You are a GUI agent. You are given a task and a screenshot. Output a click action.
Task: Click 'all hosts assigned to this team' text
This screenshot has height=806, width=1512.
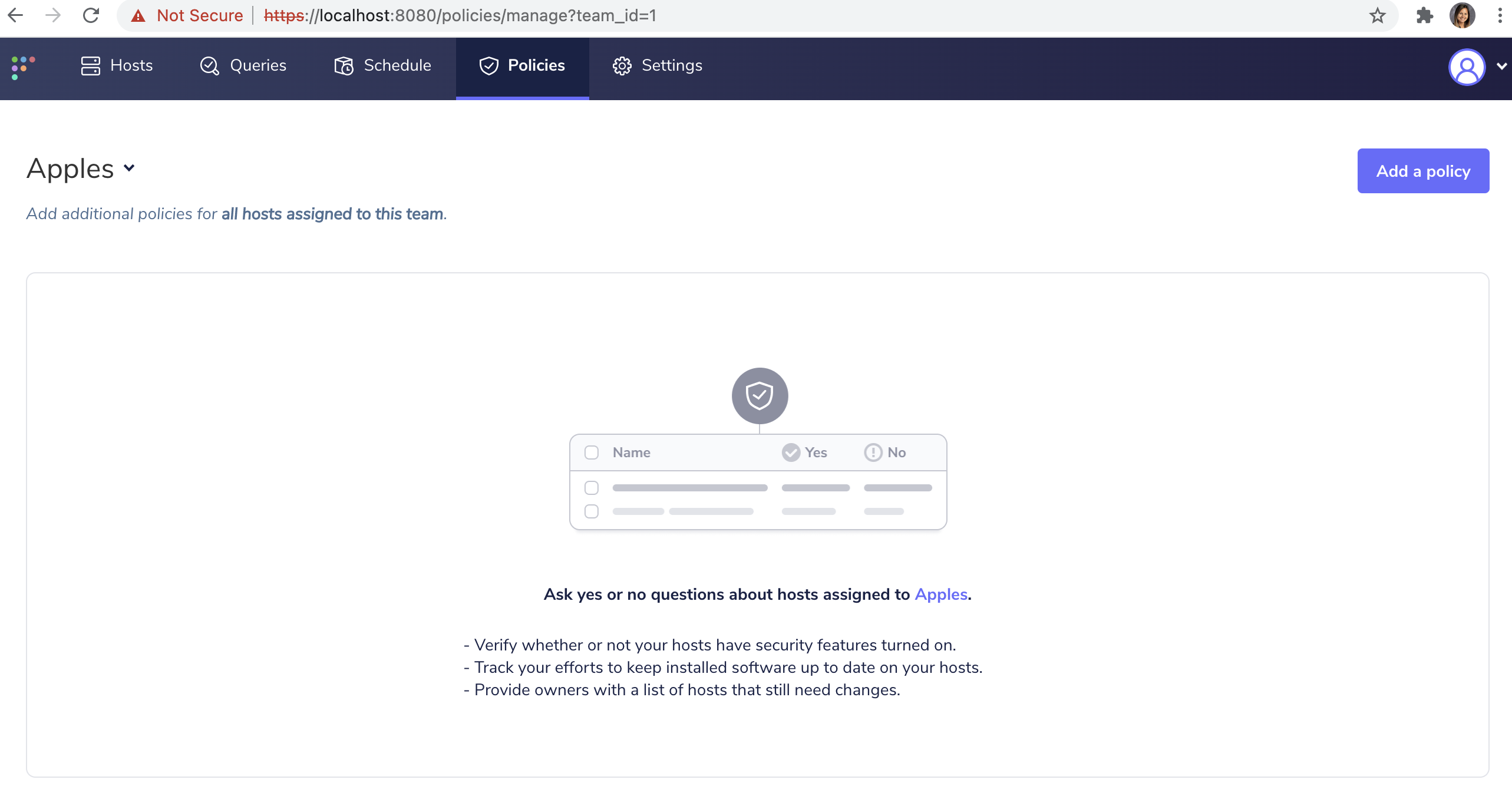pyautogui.click(x=332, y=214)
